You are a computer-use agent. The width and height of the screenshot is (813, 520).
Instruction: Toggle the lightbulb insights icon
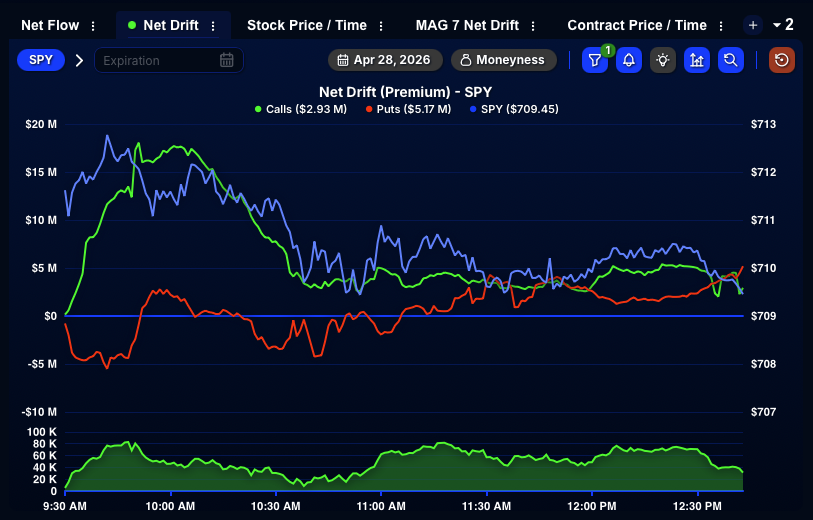pos(663,60)
